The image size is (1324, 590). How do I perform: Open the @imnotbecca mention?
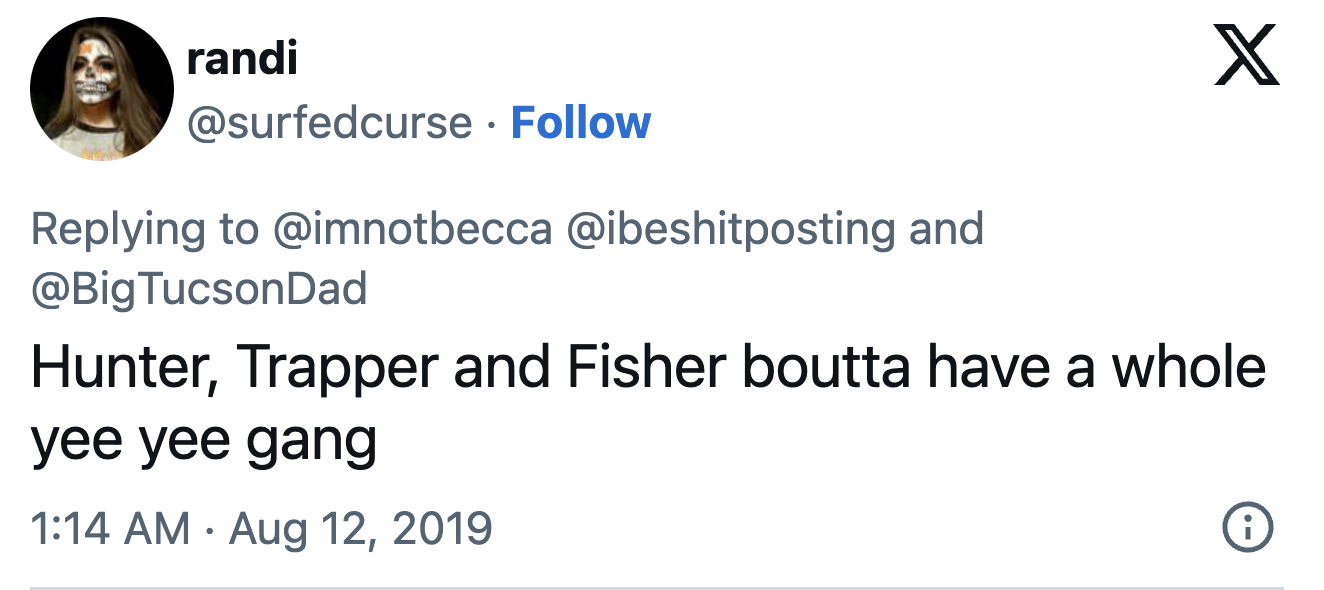[412, 229]
